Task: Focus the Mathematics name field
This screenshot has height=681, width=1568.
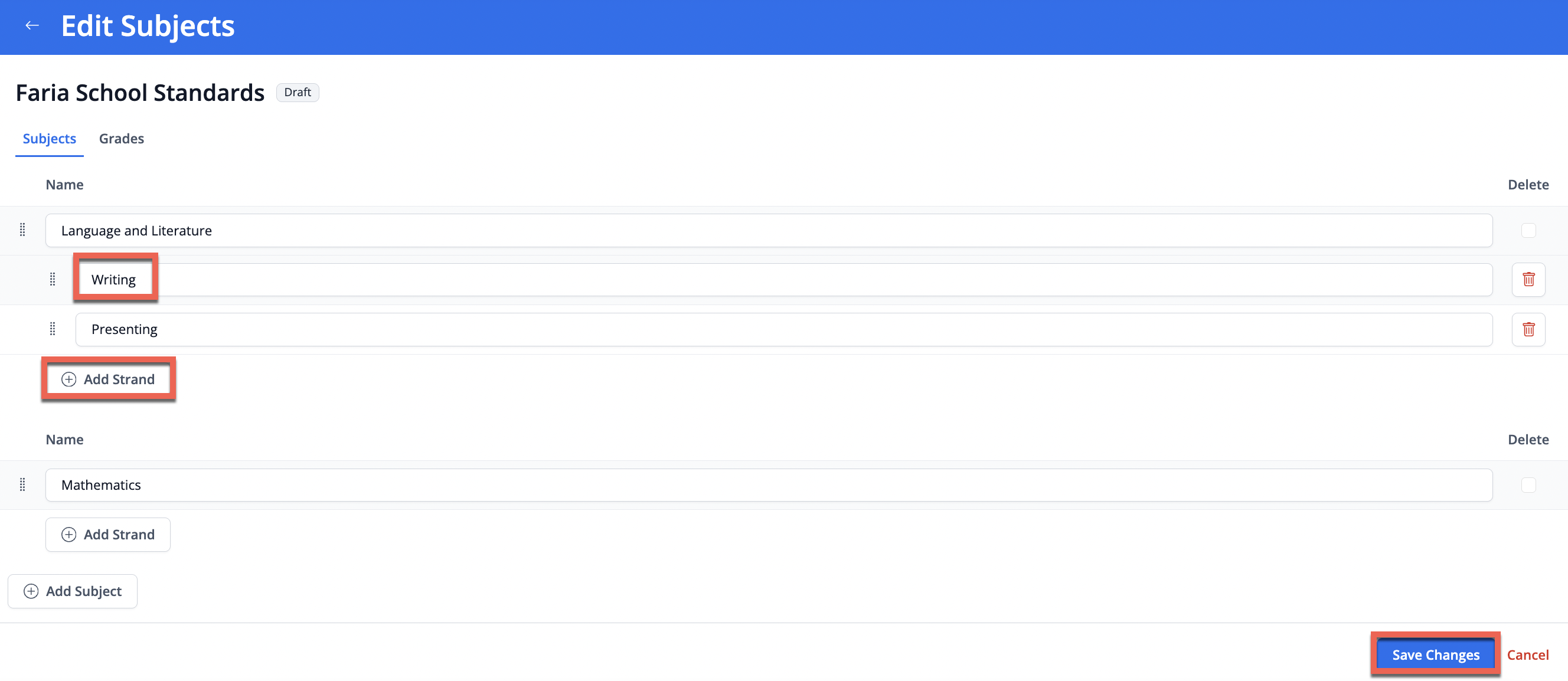Action: [768, 484]
